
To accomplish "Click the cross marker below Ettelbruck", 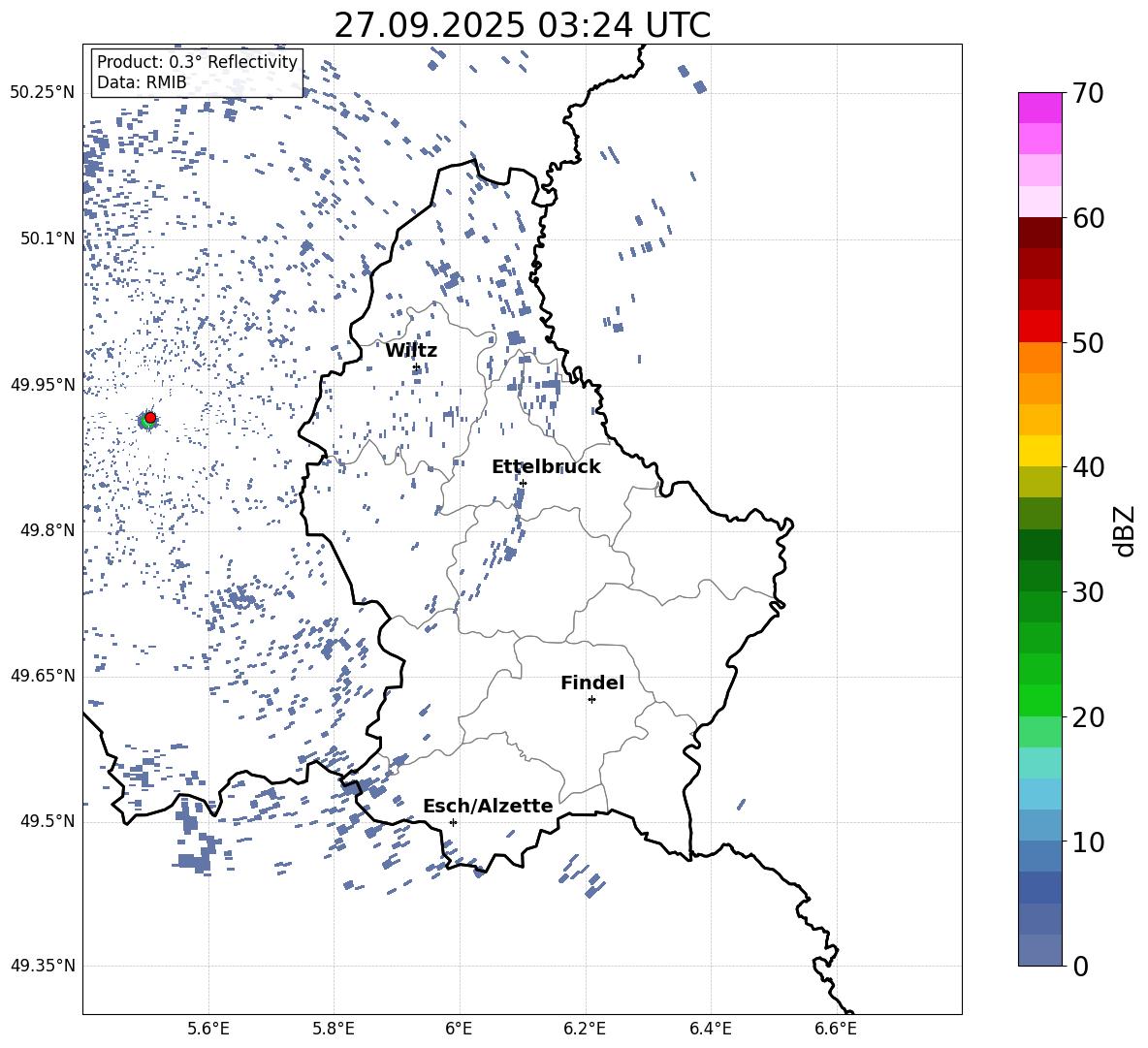I will (x=522, y=483).
